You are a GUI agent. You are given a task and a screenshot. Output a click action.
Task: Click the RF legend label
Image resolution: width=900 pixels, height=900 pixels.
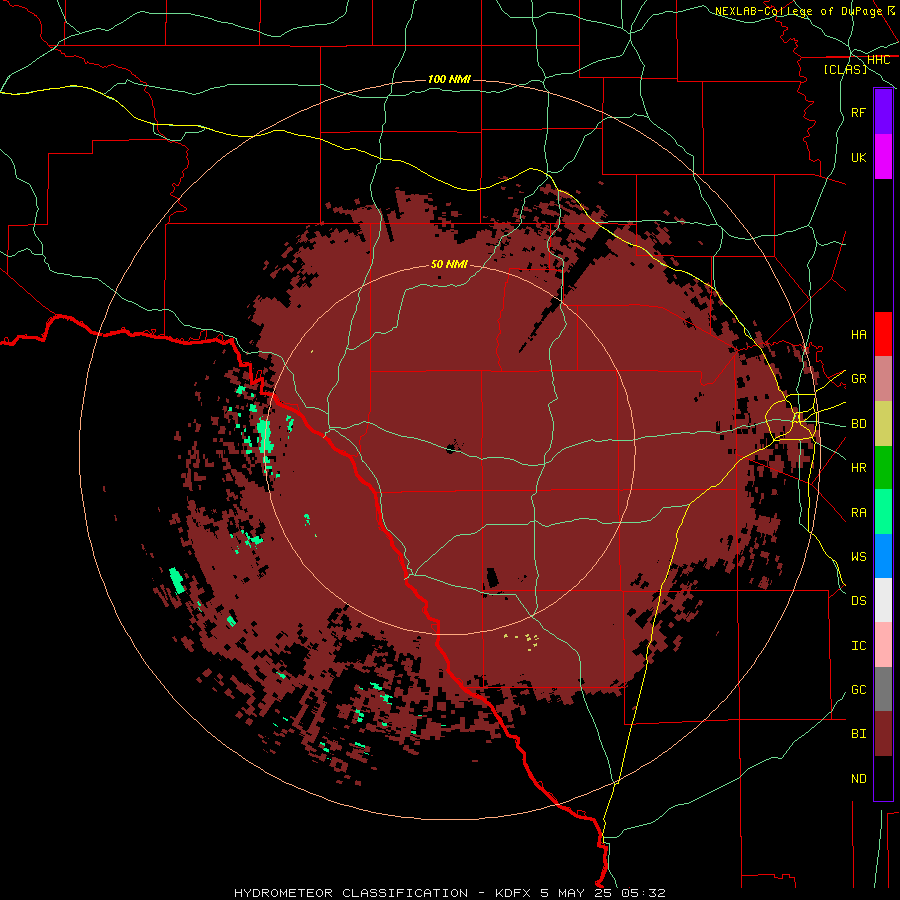coord(858,112)
